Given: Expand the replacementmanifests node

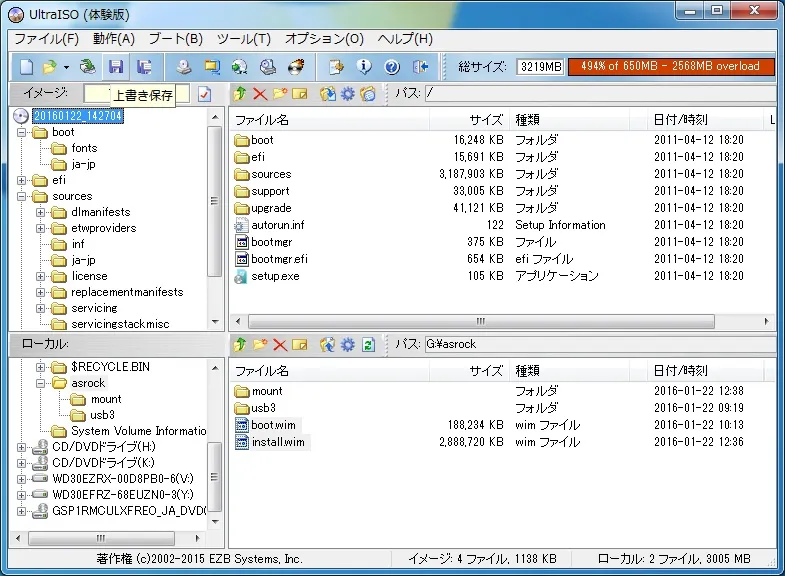Looking at the screenshot, I should (41, 293).
